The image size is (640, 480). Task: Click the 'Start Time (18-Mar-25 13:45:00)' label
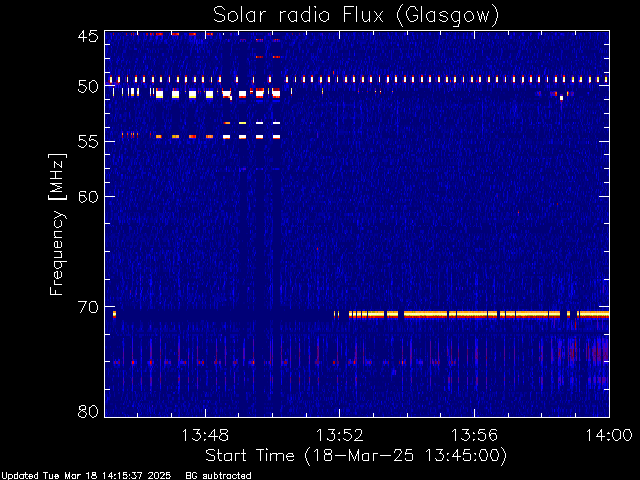click(x=356, y=456)
